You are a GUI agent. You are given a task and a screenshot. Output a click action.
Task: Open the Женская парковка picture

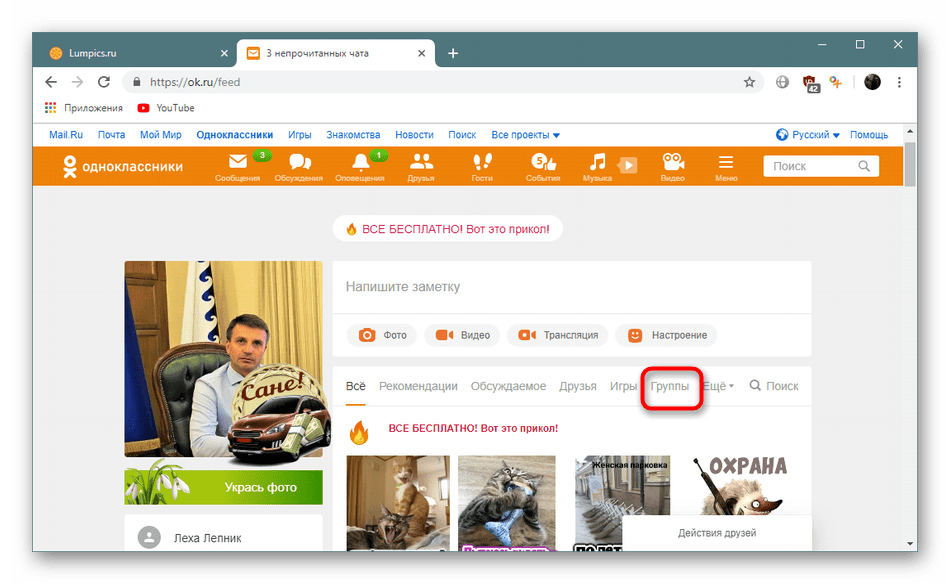tap(622, 503)
